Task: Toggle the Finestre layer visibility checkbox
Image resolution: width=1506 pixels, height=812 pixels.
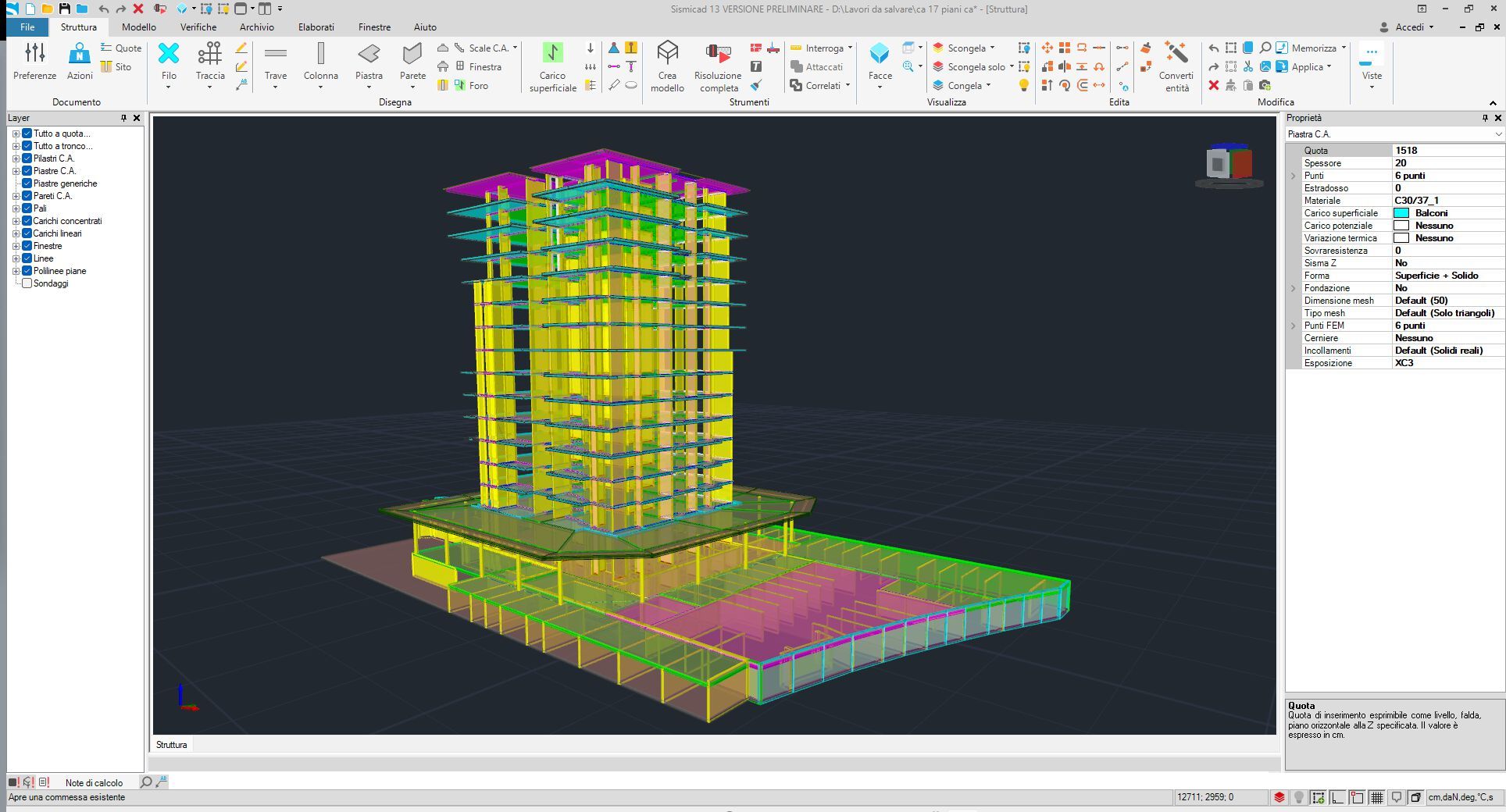Action: 27,246
